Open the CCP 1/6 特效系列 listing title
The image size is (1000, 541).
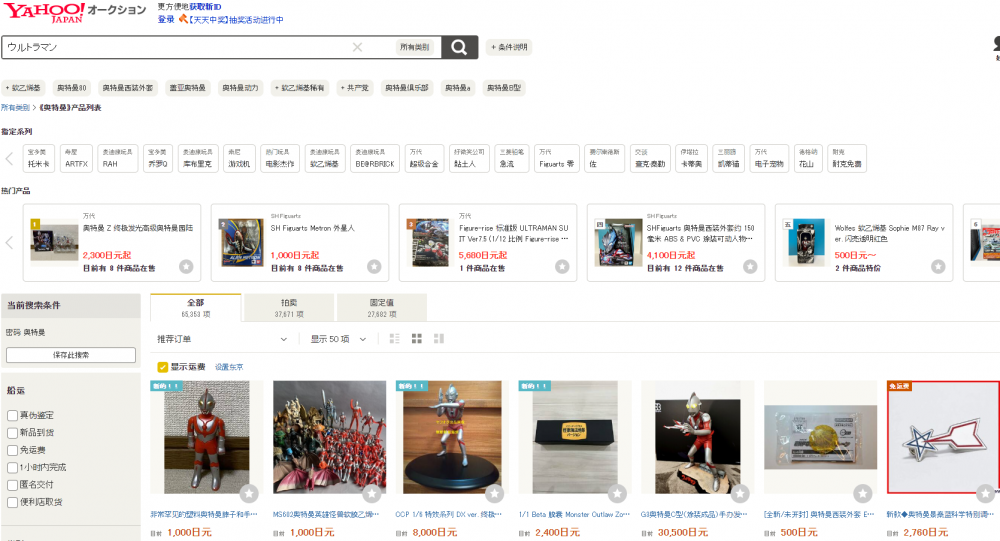[x=448, y=514]
